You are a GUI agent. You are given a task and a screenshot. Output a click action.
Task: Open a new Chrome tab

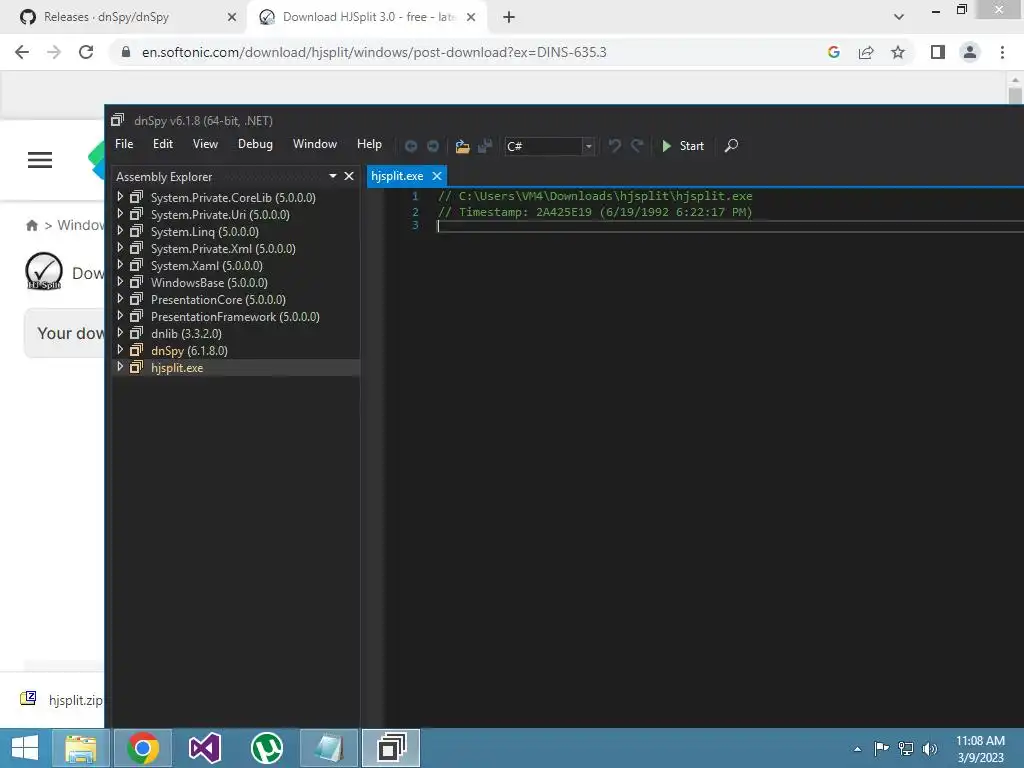tap(509, 17)
